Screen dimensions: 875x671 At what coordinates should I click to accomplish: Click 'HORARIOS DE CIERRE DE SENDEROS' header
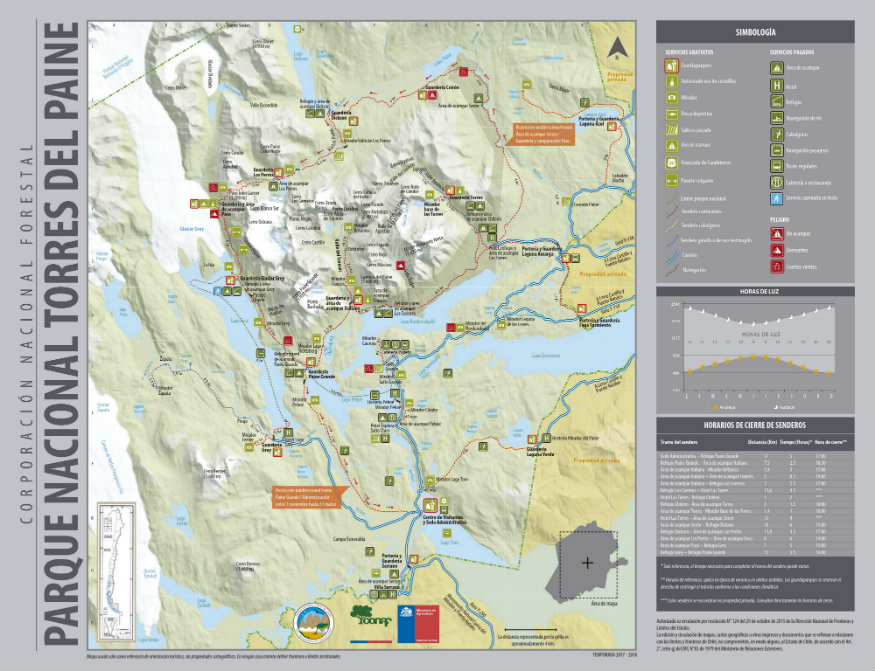coord(755,425)
